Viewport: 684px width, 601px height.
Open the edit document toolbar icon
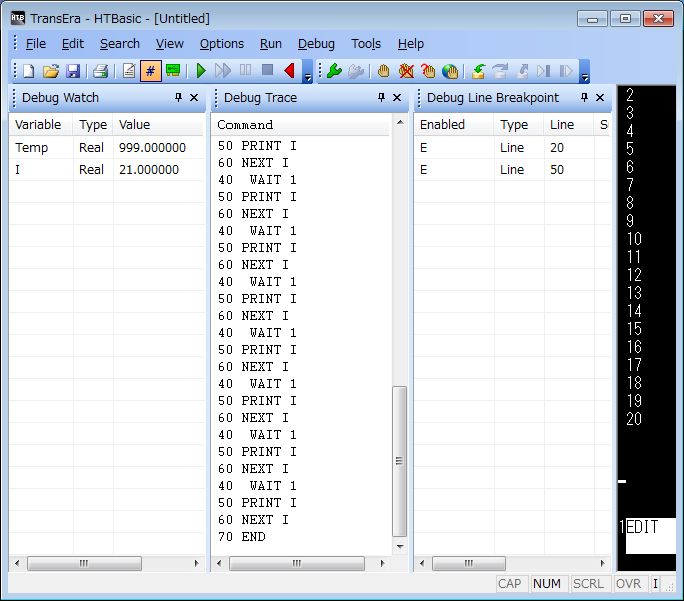tap(129, 71)
